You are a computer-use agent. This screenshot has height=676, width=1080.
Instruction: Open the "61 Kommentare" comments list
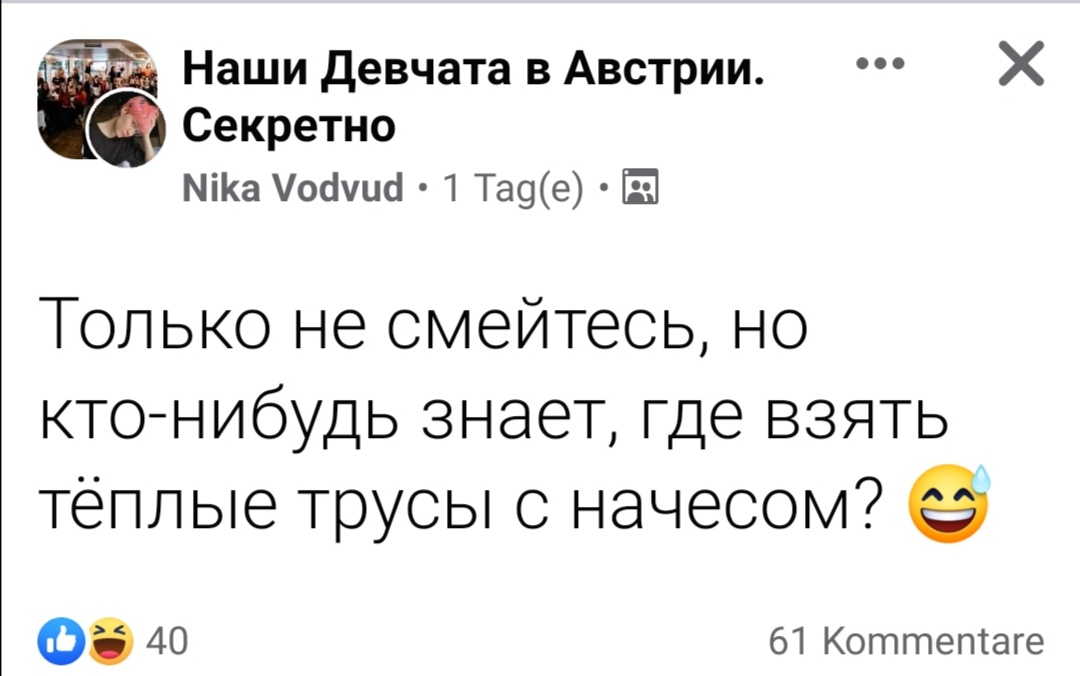coord(906,640)
